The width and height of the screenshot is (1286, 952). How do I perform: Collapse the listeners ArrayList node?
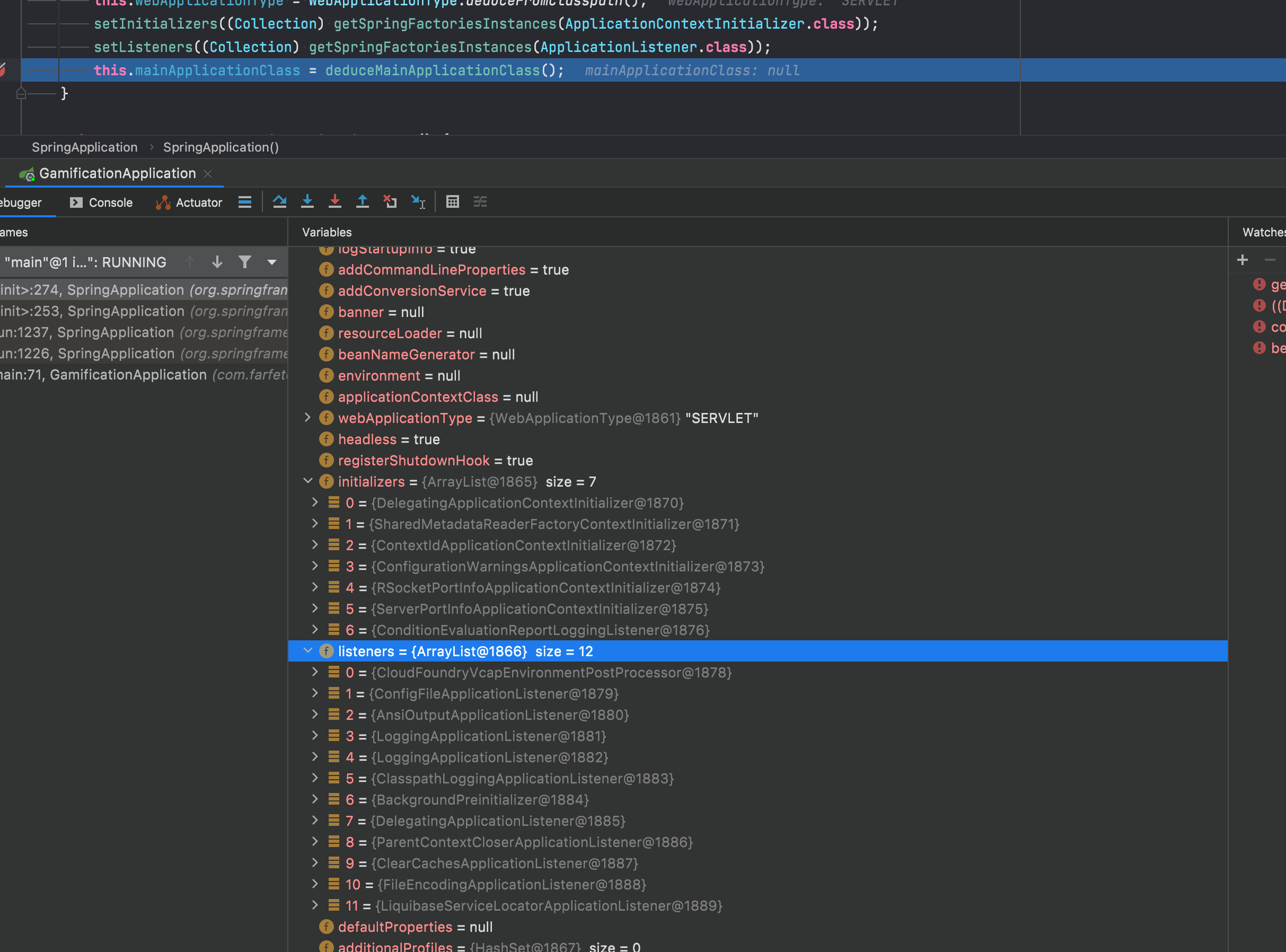coord(307,650)
